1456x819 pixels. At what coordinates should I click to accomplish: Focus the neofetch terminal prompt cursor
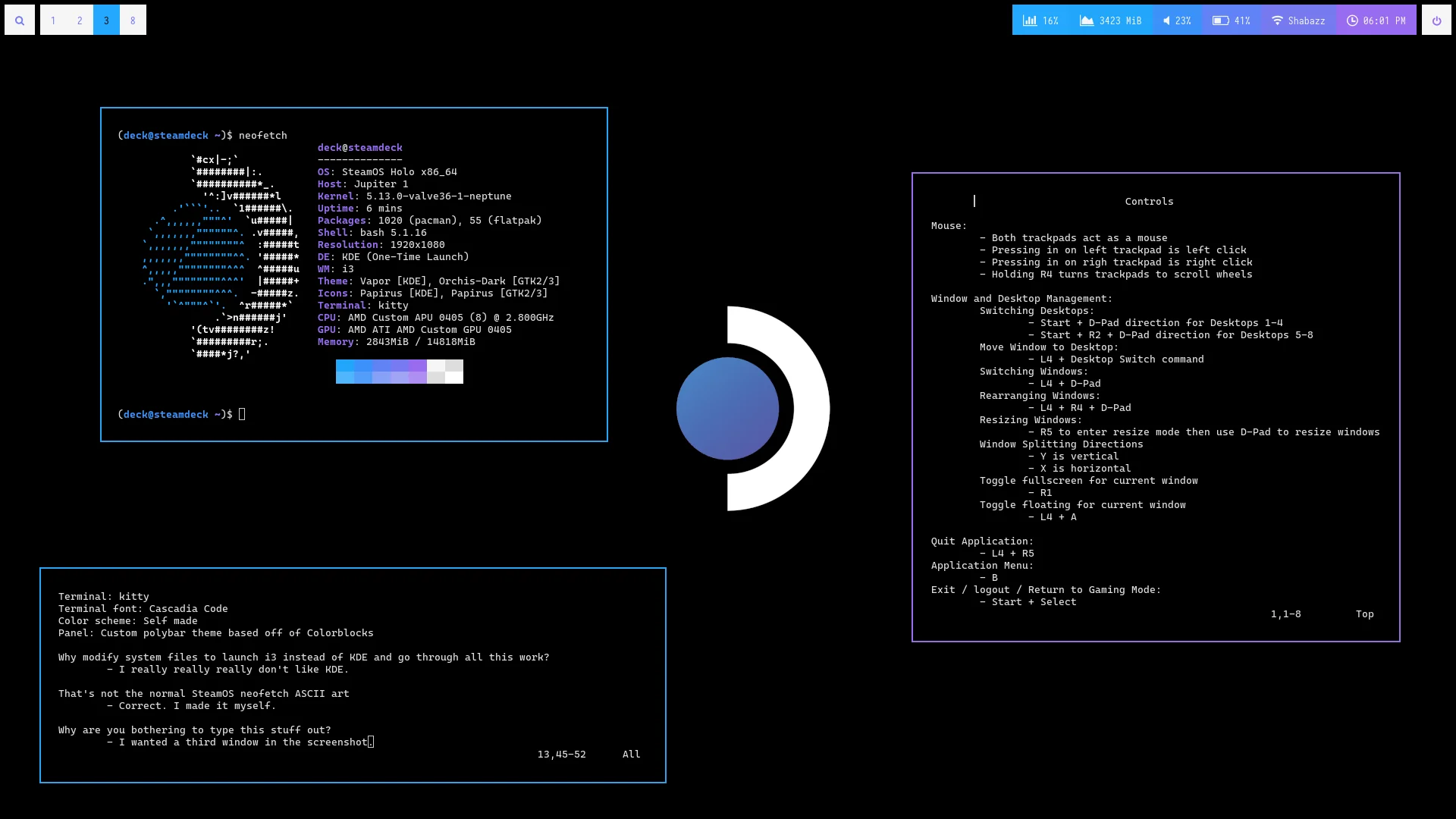pos(242,414)
